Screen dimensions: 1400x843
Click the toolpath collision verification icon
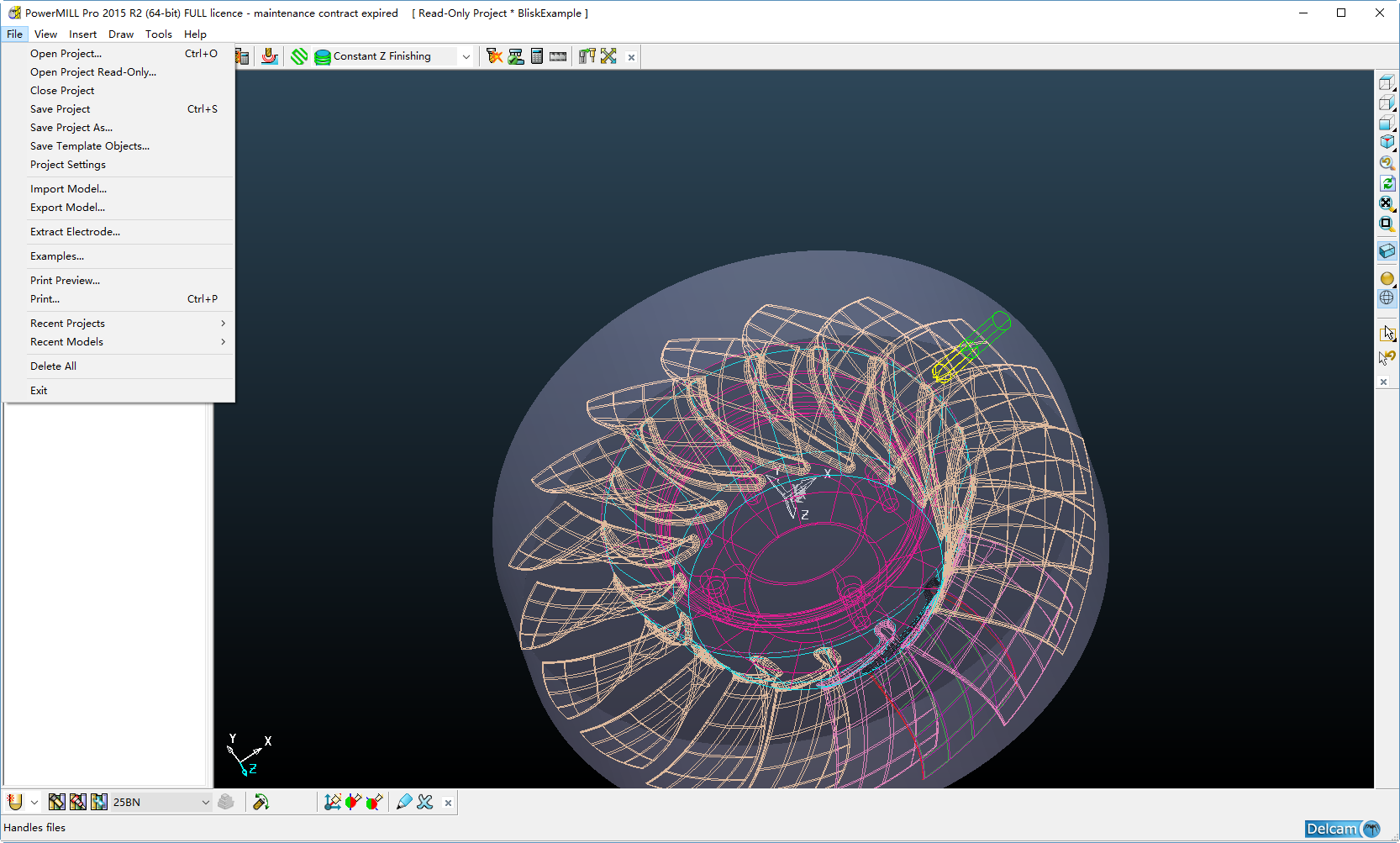click(x=494, y=56)
